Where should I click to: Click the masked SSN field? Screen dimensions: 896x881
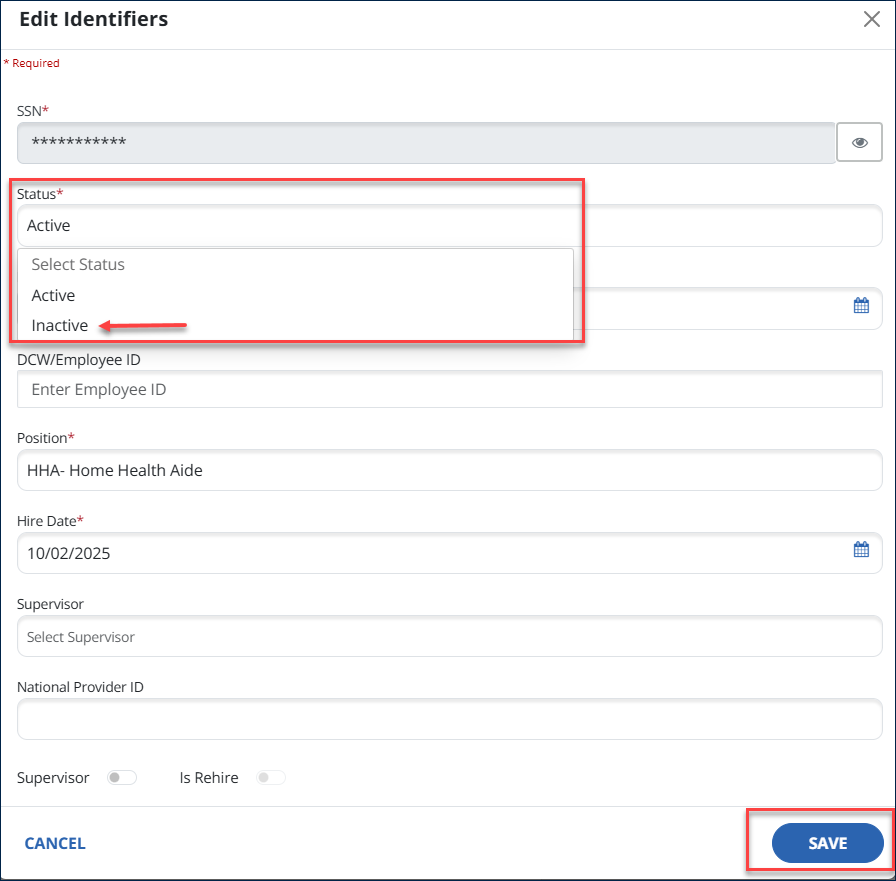425,143
